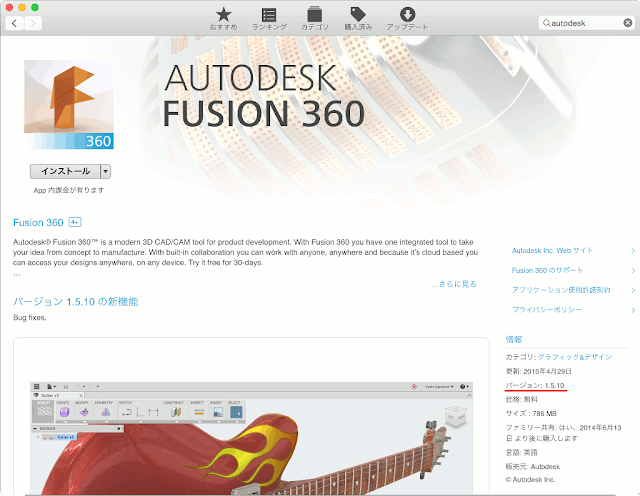This screenshot has width=640, height=496.
Task: Click the 4+ age rating badge
Action: [x=75, y=222]
